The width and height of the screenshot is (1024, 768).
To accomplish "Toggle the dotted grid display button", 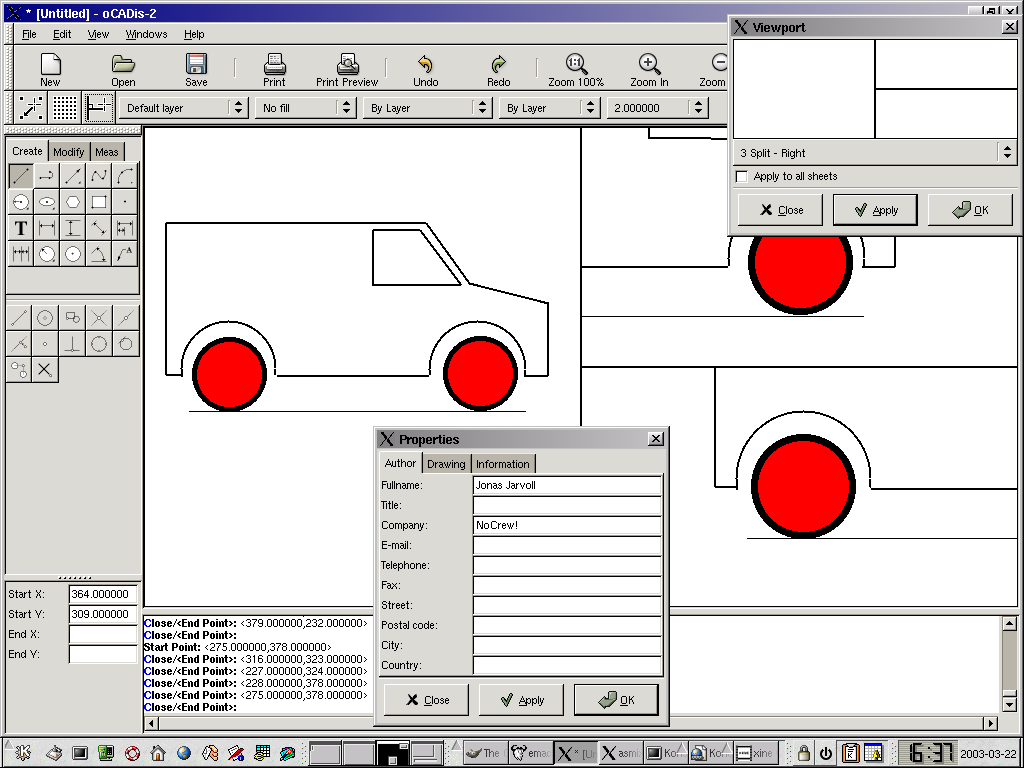I will pos(65,108).
